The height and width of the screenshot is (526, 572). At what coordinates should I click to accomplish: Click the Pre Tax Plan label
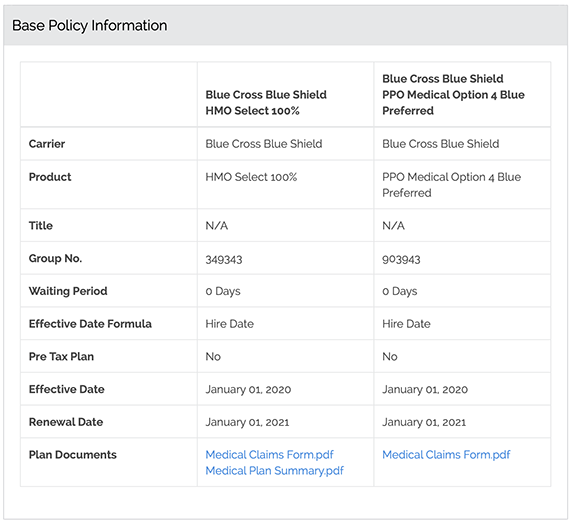tap(61, 356)
